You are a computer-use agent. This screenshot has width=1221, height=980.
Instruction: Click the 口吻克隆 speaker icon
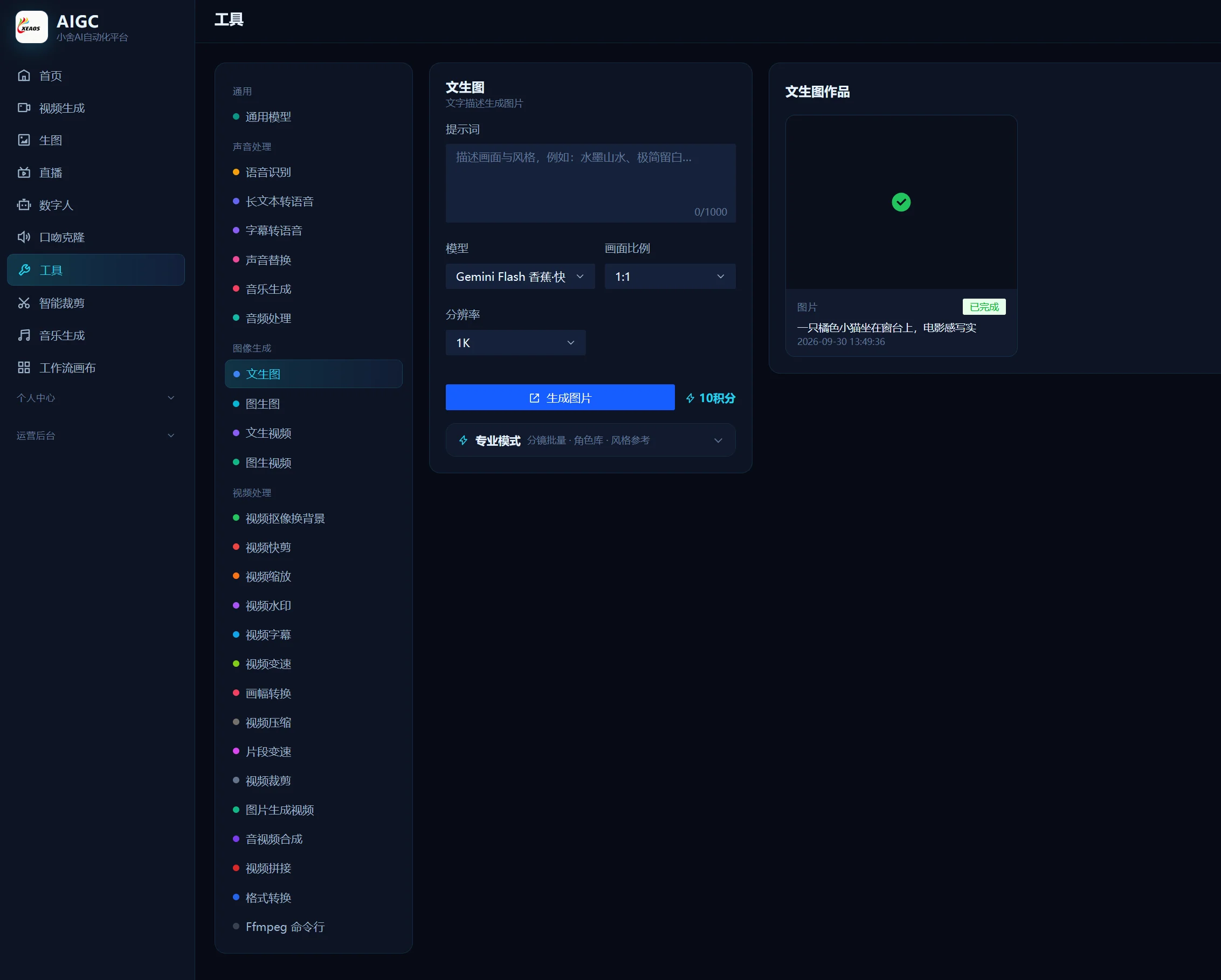pos(24,237)
